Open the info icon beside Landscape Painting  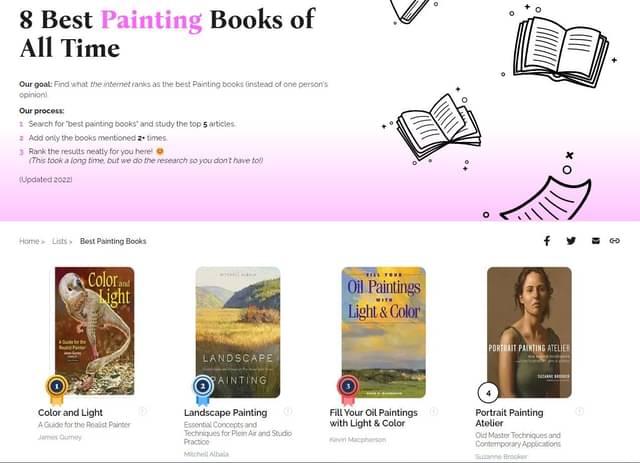click(x=288, y=411)
